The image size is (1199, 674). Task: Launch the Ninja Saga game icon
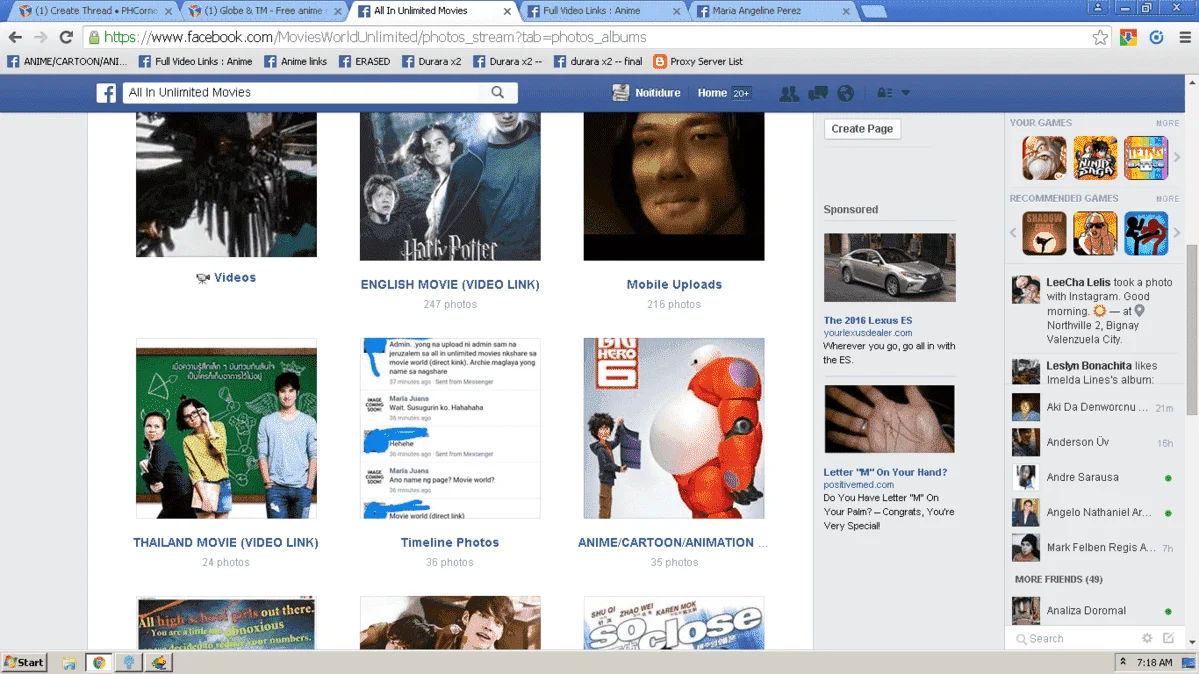coord(1095,158)
